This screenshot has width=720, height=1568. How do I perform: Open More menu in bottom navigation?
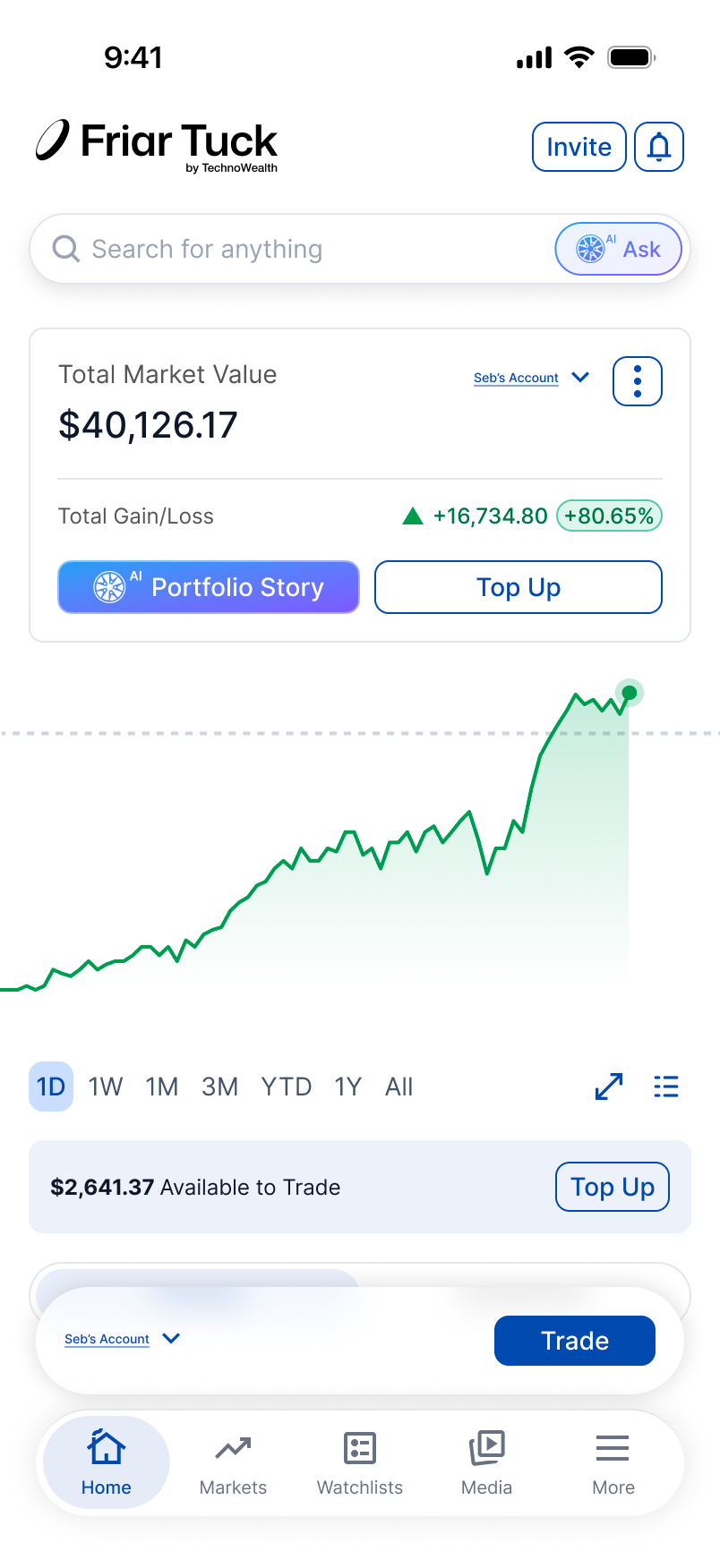point(613,1462)
